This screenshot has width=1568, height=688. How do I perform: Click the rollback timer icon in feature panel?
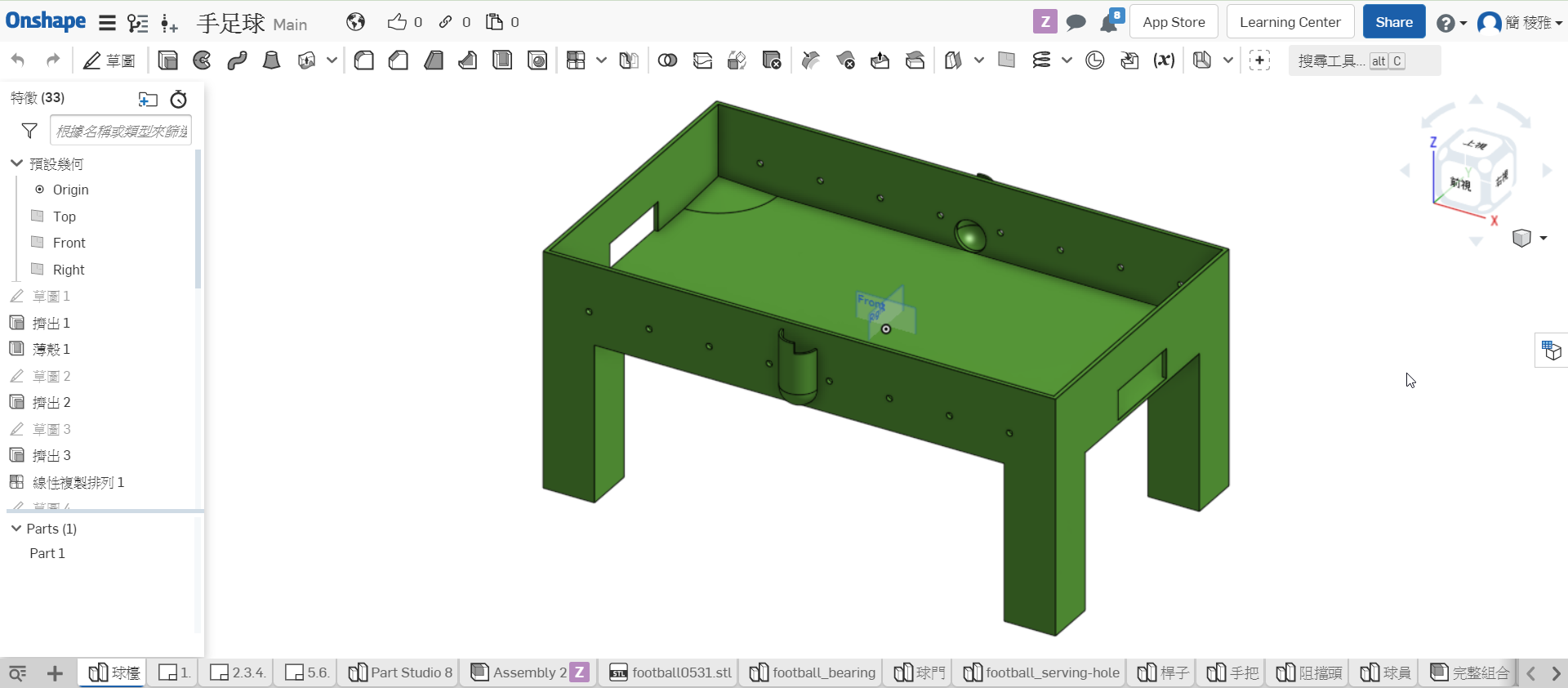click(x=178, y=100)
